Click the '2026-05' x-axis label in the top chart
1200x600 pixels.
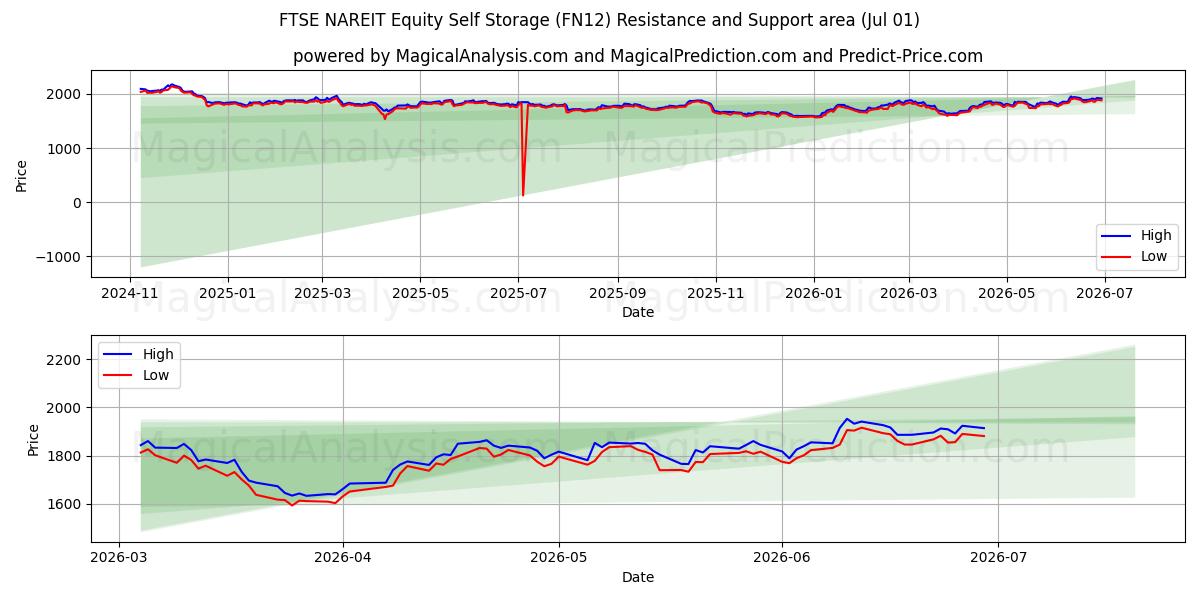pos(1006,294)
